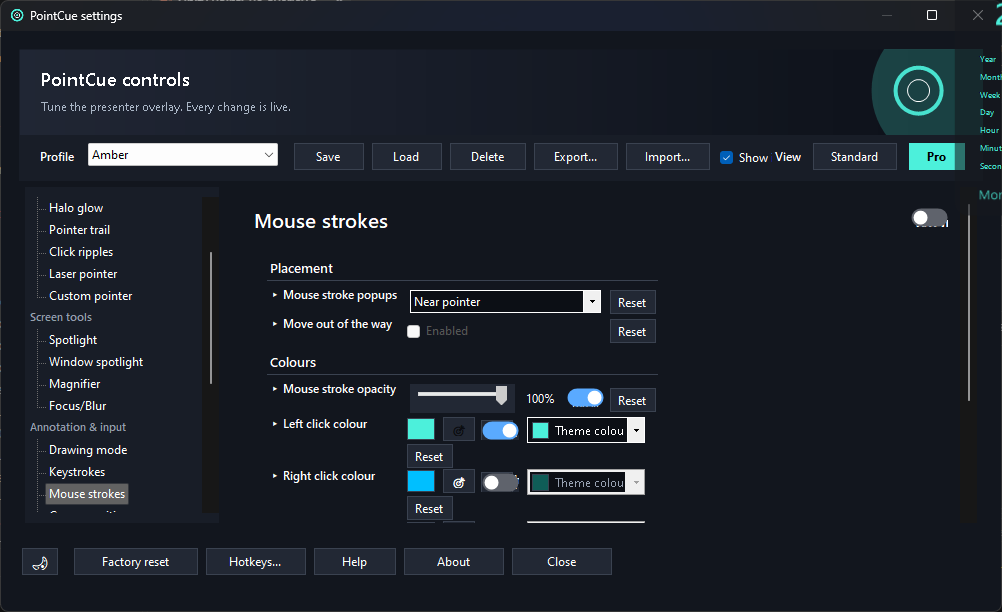Screen dimensions: 1002x612
Task: Reset the Right click colour
Action: tap(429, 509)
